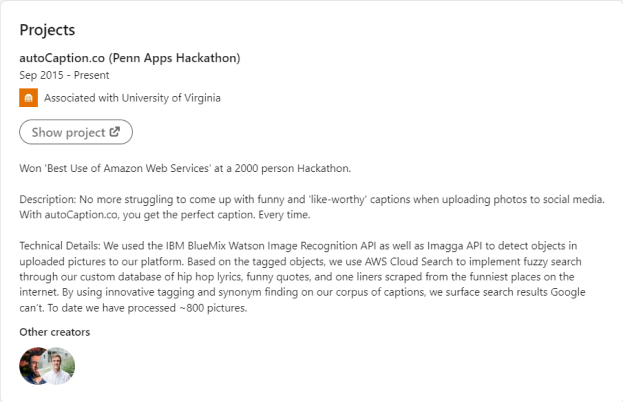
Task: Click the University of Virginia logo icon
Action: [28, 98]
